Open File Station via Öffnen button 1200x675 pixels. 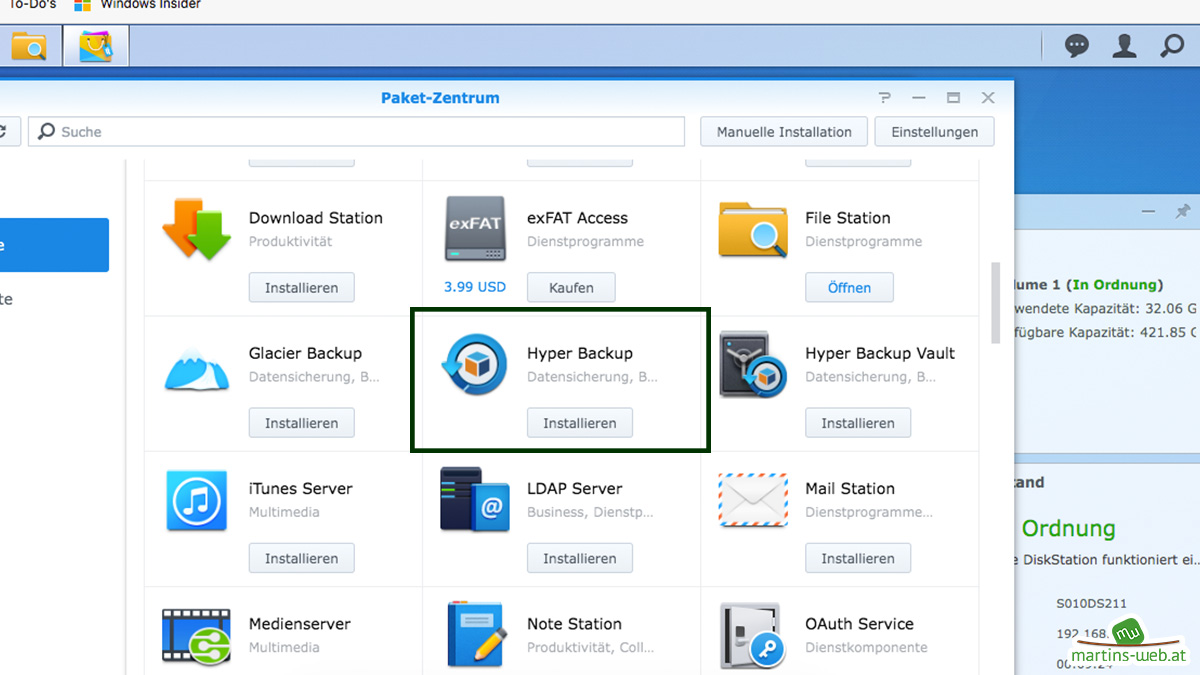(x=849, y=288)
